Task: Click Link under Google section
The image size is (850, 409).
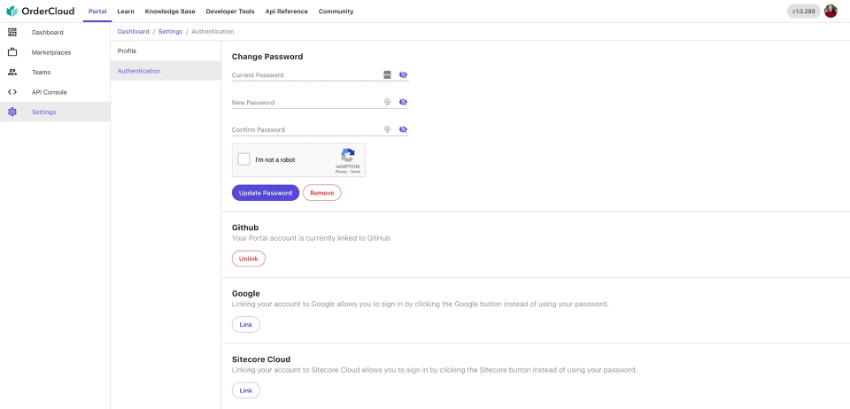Action: click(245, 325)
